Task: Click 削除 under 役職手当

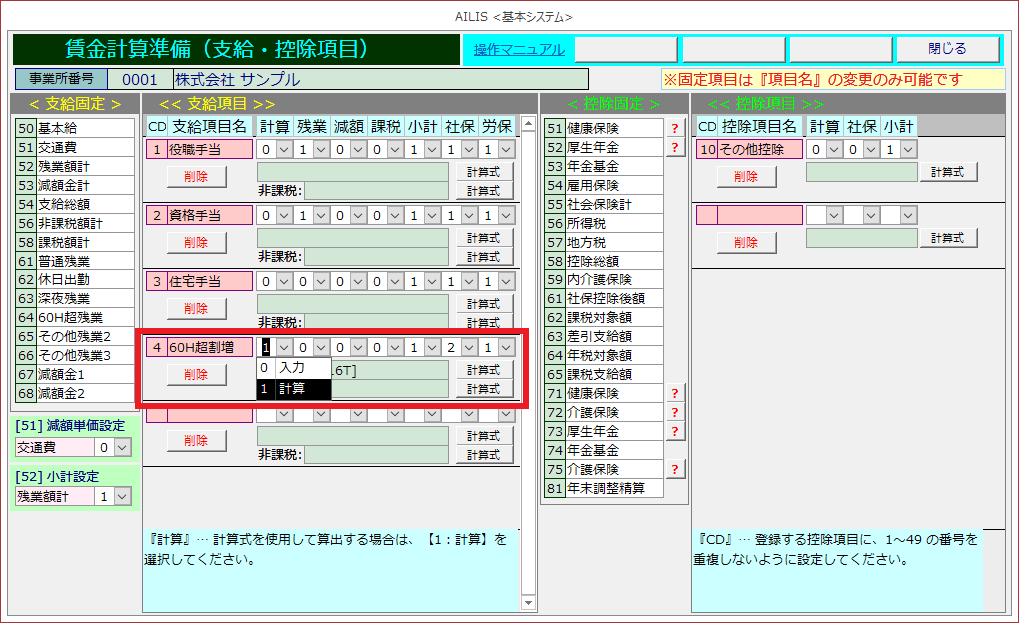Action: point(196,176)
